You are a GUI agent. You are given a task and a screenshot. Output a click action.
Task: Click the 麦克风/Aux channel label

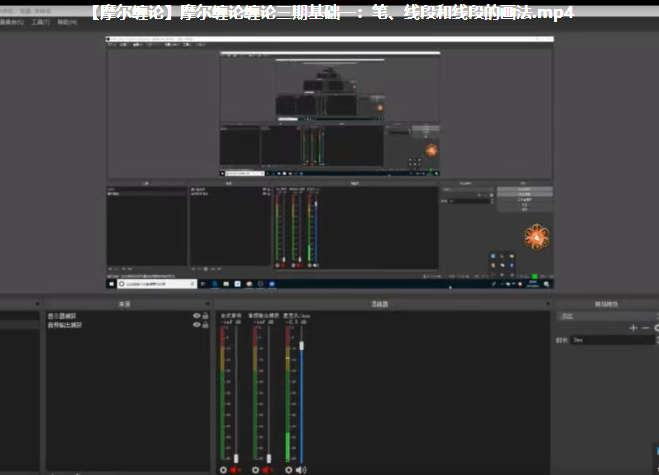[297, 316]
